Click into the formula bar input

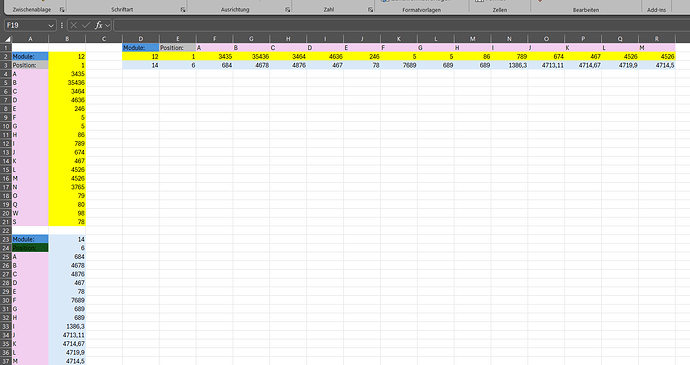[x=400, y=26]
